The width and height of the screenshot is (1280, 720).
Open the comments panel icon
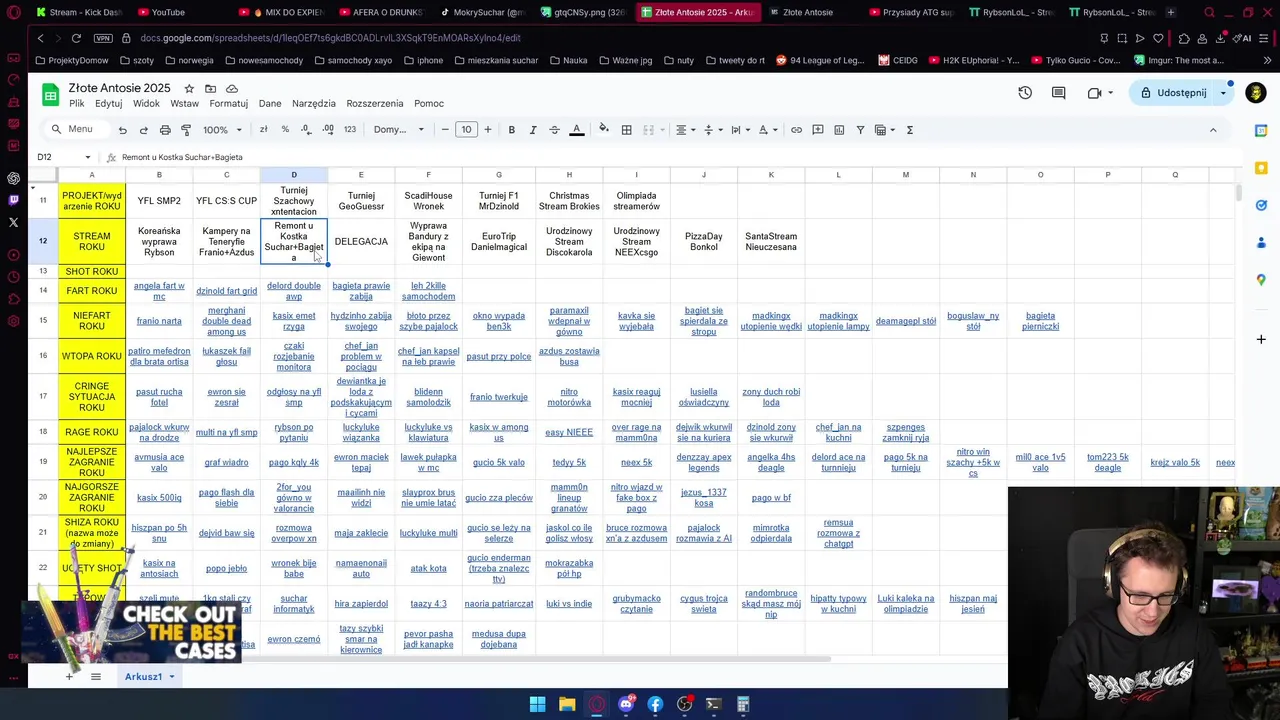(1058, 93)
